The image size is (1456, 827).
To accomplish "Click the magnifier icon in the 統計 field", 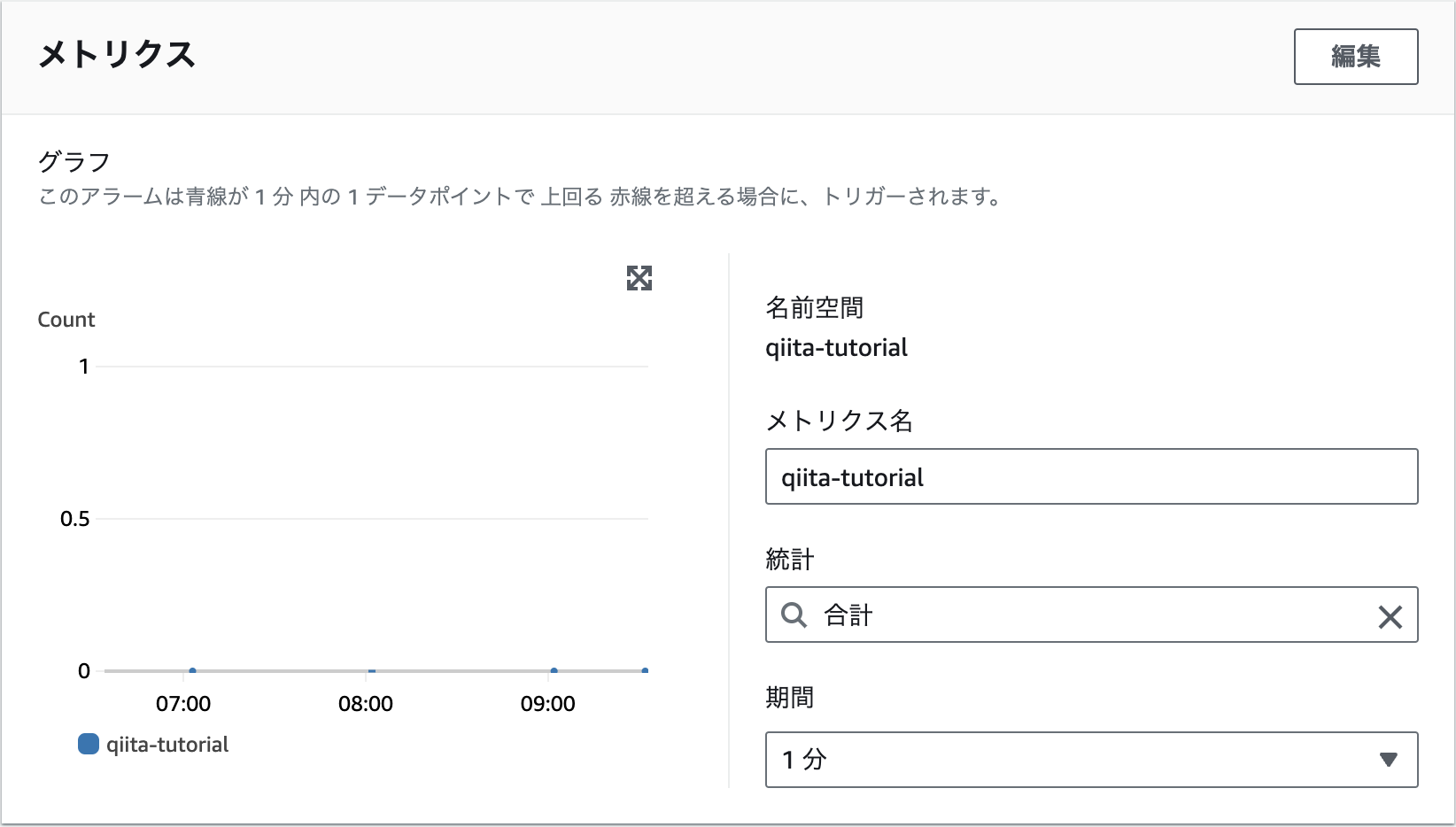I will pos(794,615).
